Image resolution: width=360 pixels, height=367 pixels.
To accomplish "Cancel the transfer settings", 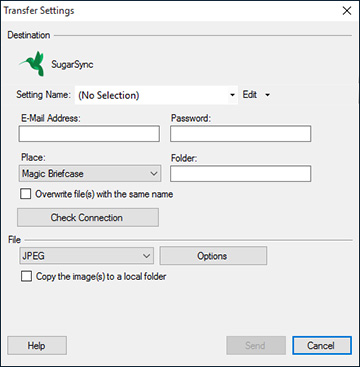I will 322,345.
